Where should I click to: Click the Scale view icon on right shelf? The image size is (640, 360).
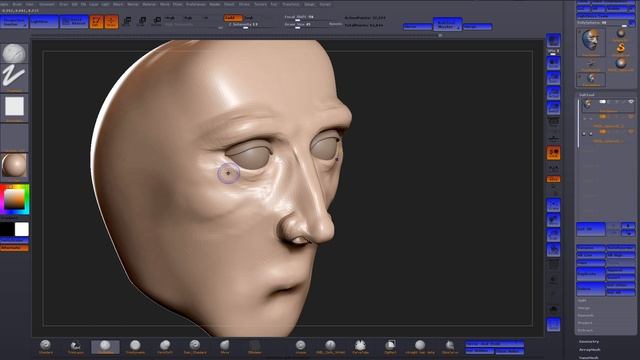(x=553, y=235)
